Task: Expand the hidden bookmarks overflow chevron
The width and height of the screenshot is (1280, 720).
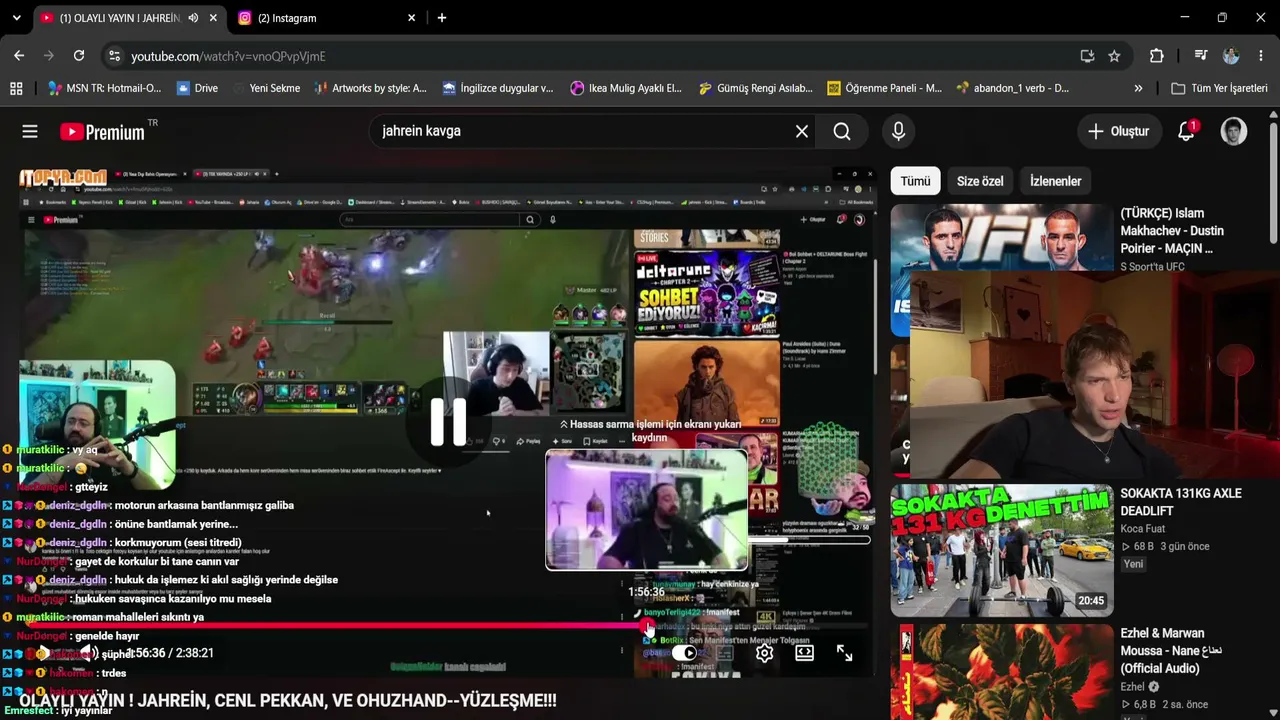Action: (1138, 88)
